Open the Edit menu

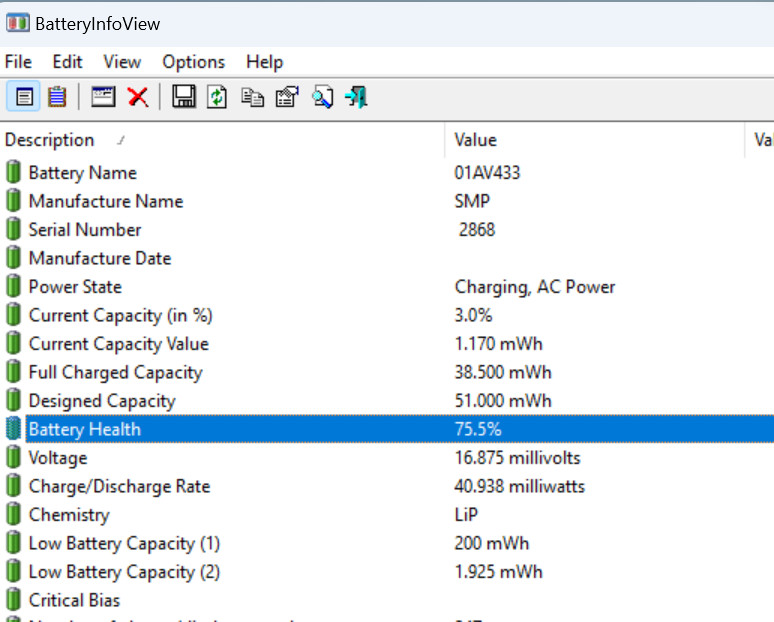pos(67,62)
